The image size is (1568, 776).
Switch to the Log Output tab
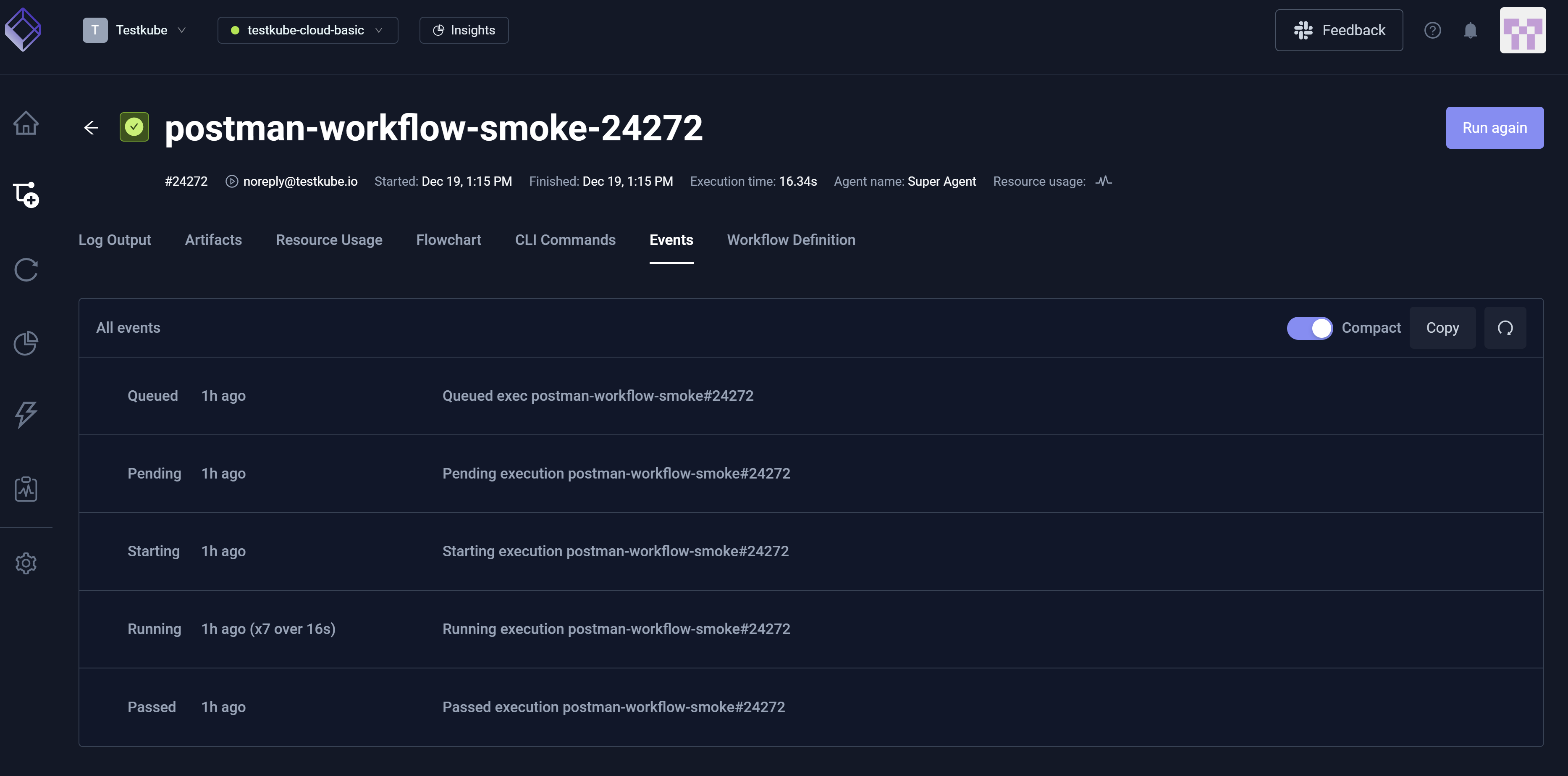115,240
